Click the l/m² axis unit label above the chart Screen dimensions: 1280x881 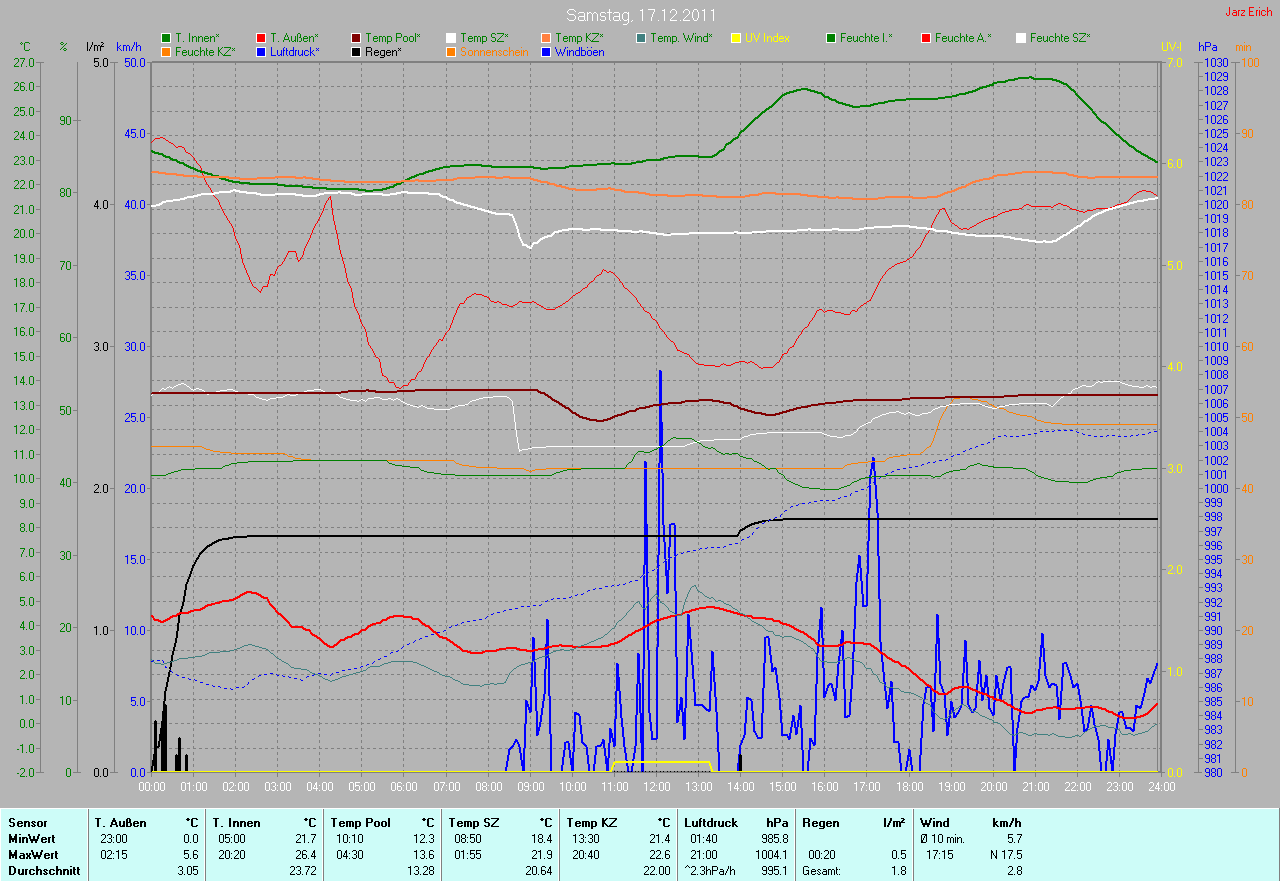point(95,47)
